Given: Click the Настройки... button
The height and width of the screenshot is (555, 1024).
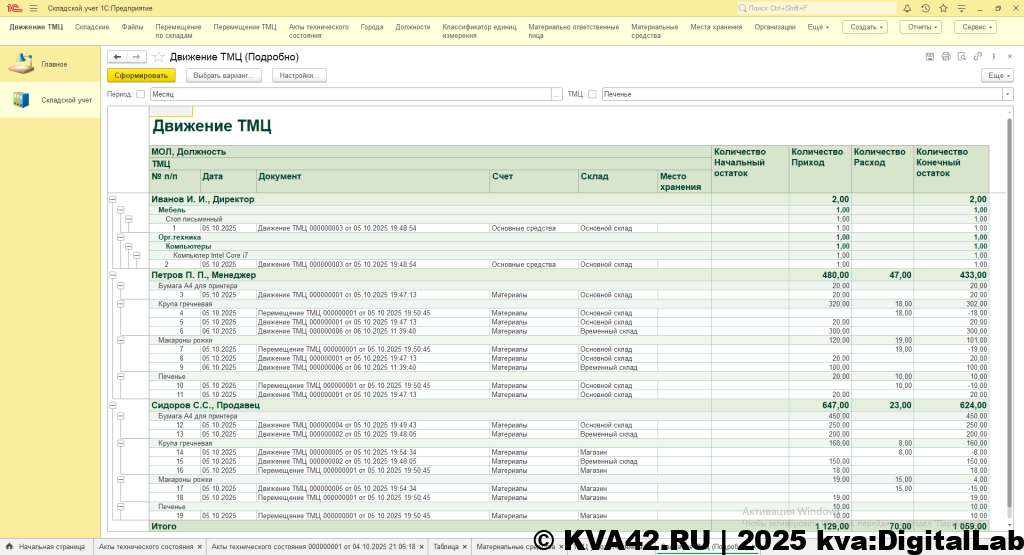Looking at the screenshot, I should [299, 75].
